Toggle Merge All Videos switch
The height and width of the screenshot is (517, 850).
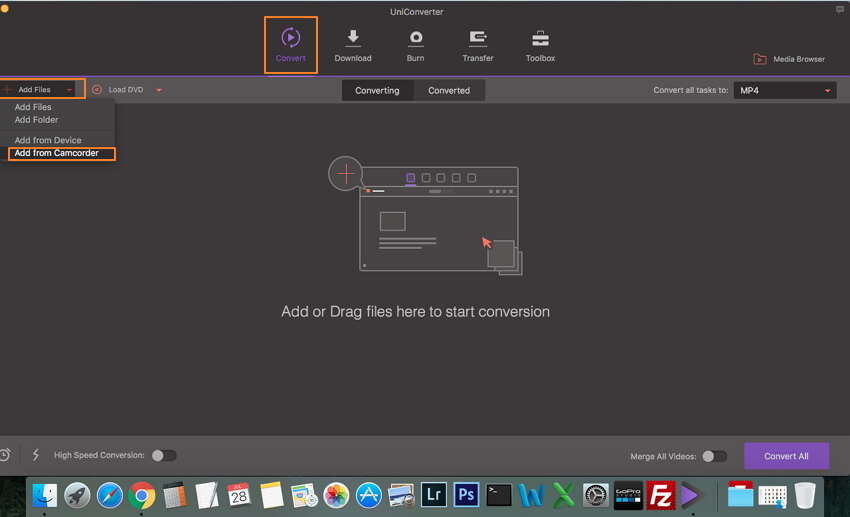click(x=714, y=456)
